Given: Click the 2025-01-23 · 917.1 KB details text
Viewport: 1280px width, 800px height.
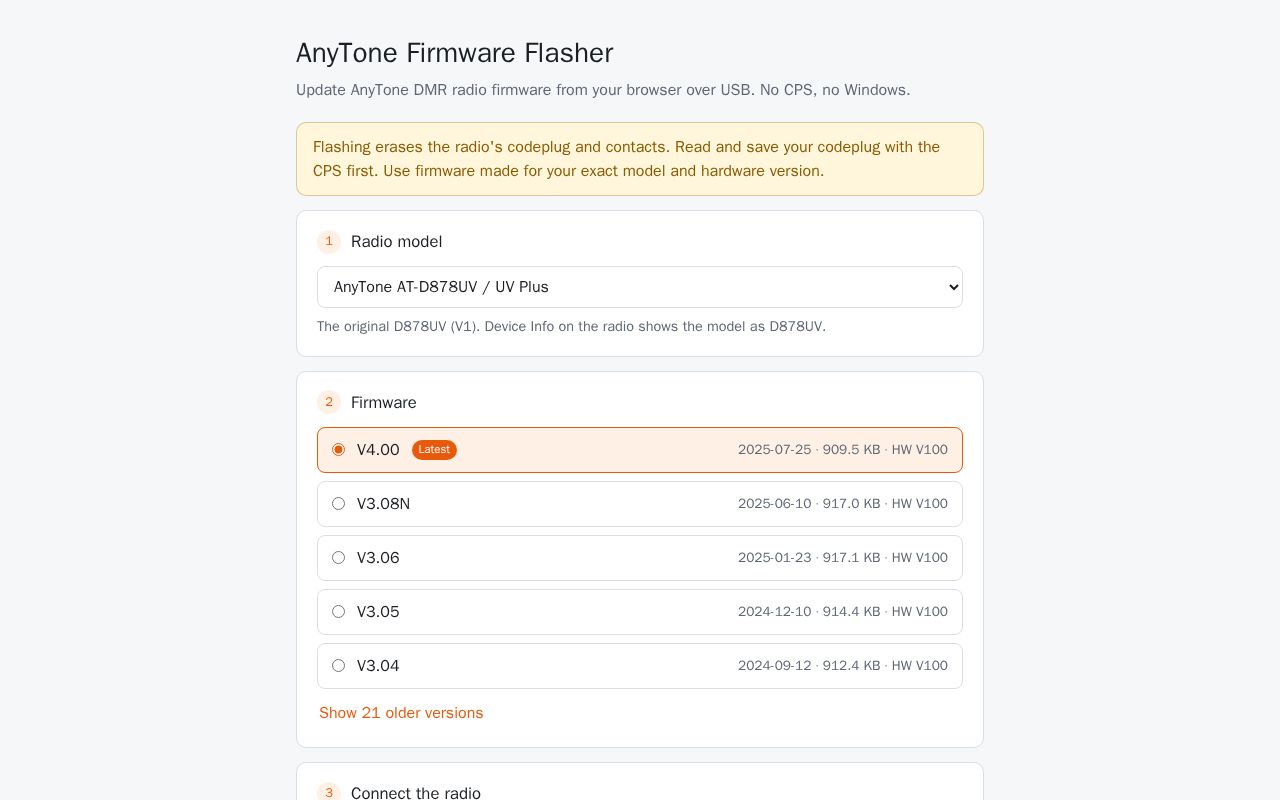Looking at the screenshot, I should (x=843, y=558).
